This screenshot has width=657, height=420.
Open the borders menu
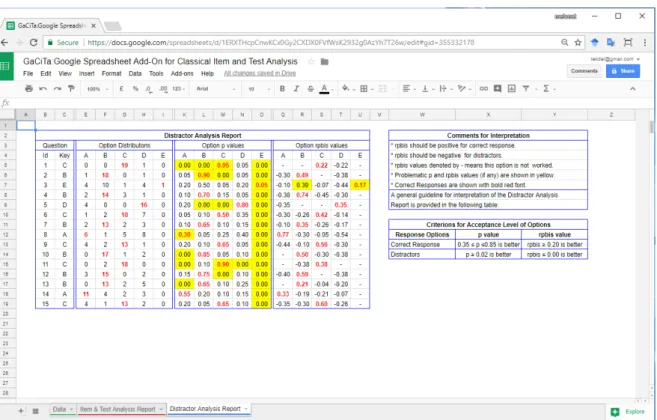click(x=364, y=88)
